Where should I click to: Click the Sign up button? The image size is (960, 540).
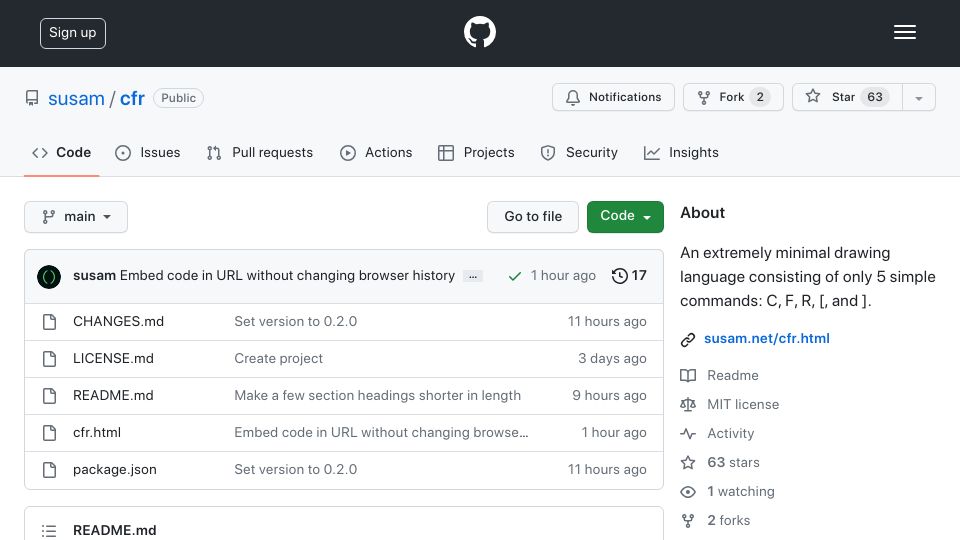pos(73,33)
